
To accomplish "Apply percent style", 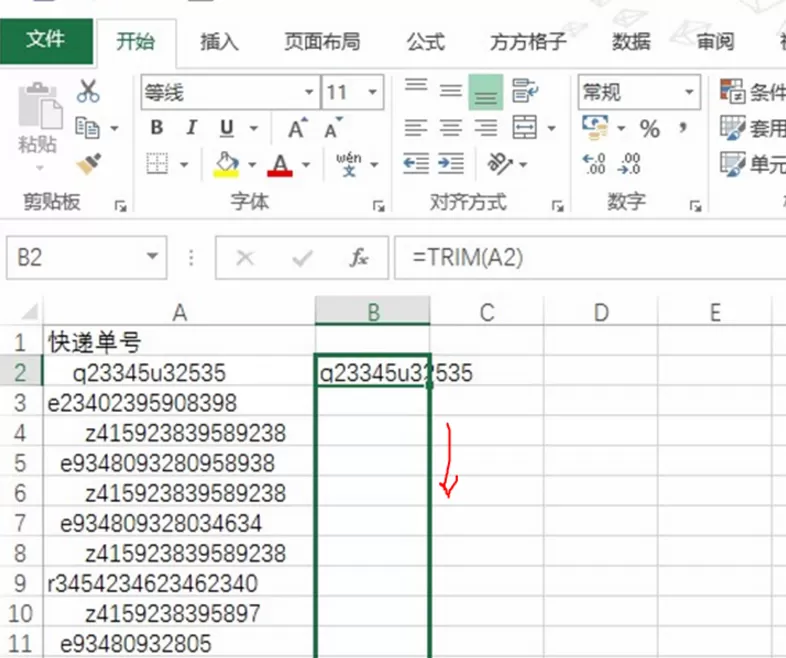I will [x=650, y=129].
